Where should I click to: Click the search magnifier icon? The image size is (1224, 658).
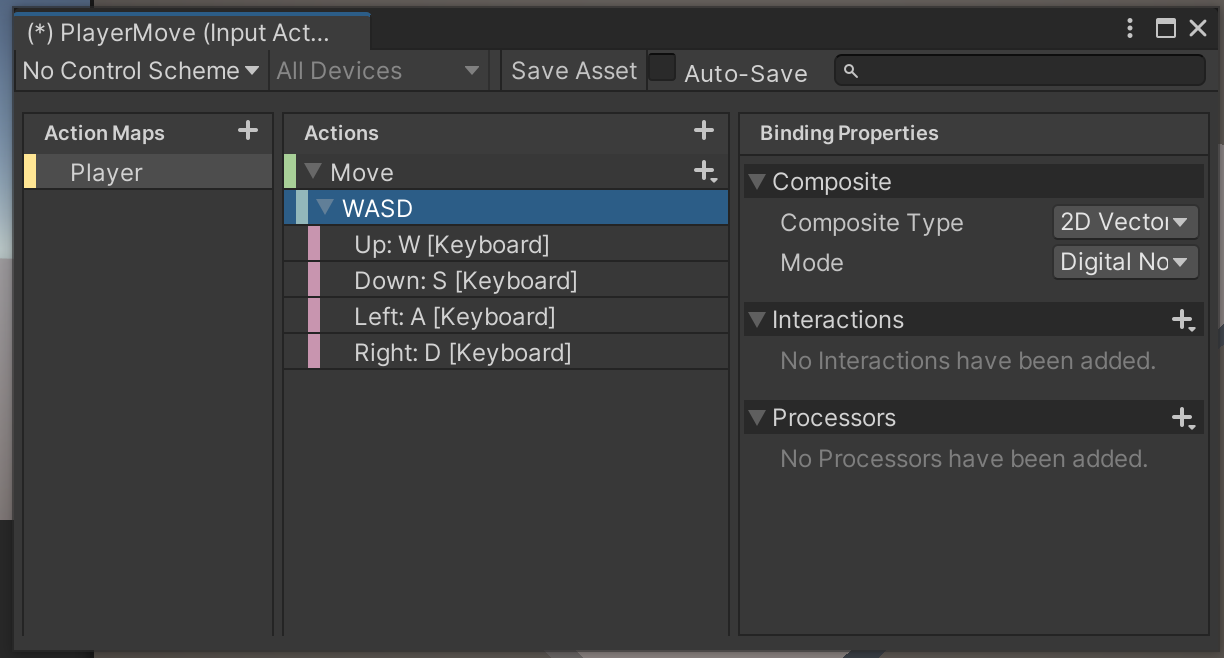click(x=851, y=71)
